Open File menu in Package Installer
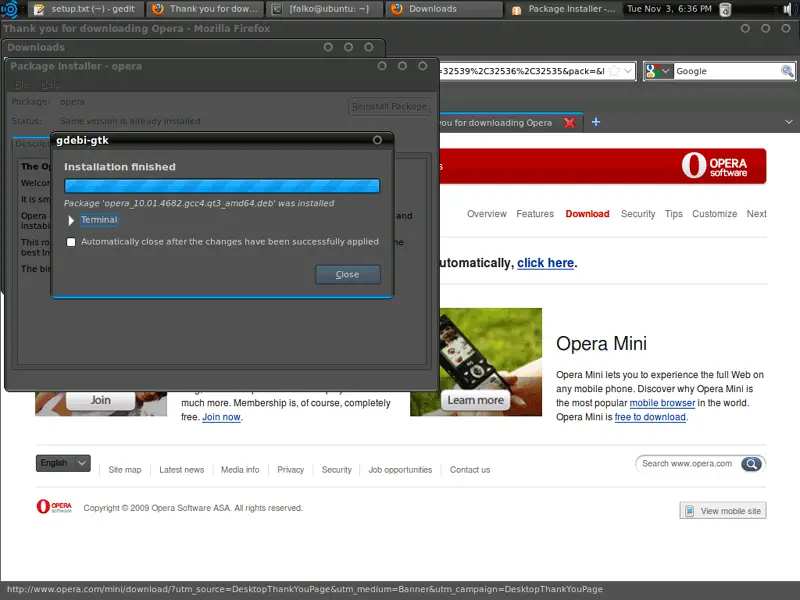800x600 pixels. point(21,84)
